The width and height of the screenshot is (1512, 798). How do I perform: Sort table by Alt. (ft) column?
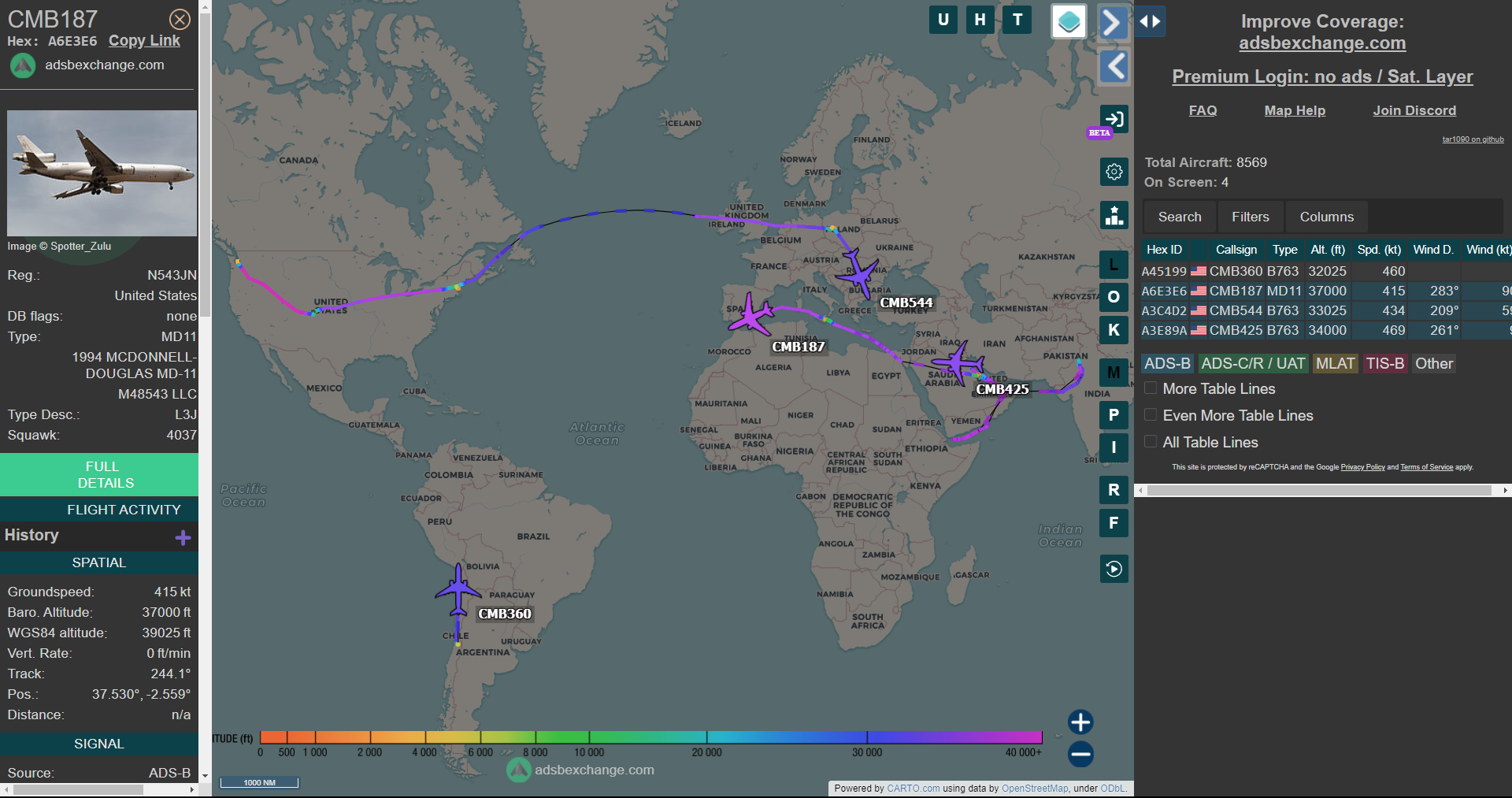pos(1328,250)
